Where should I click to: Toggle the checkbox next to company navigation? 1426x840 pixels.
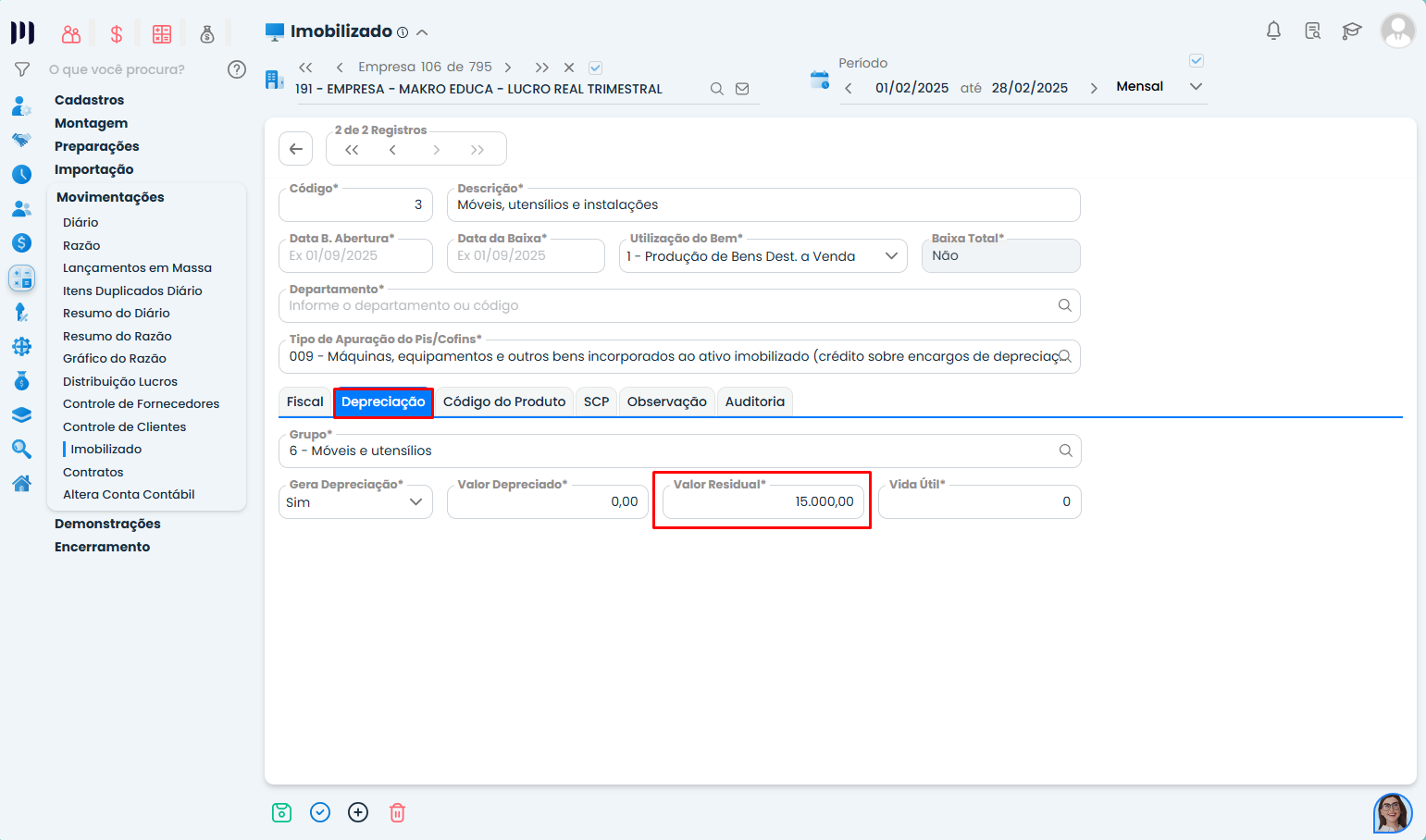[x=596, y=68]
